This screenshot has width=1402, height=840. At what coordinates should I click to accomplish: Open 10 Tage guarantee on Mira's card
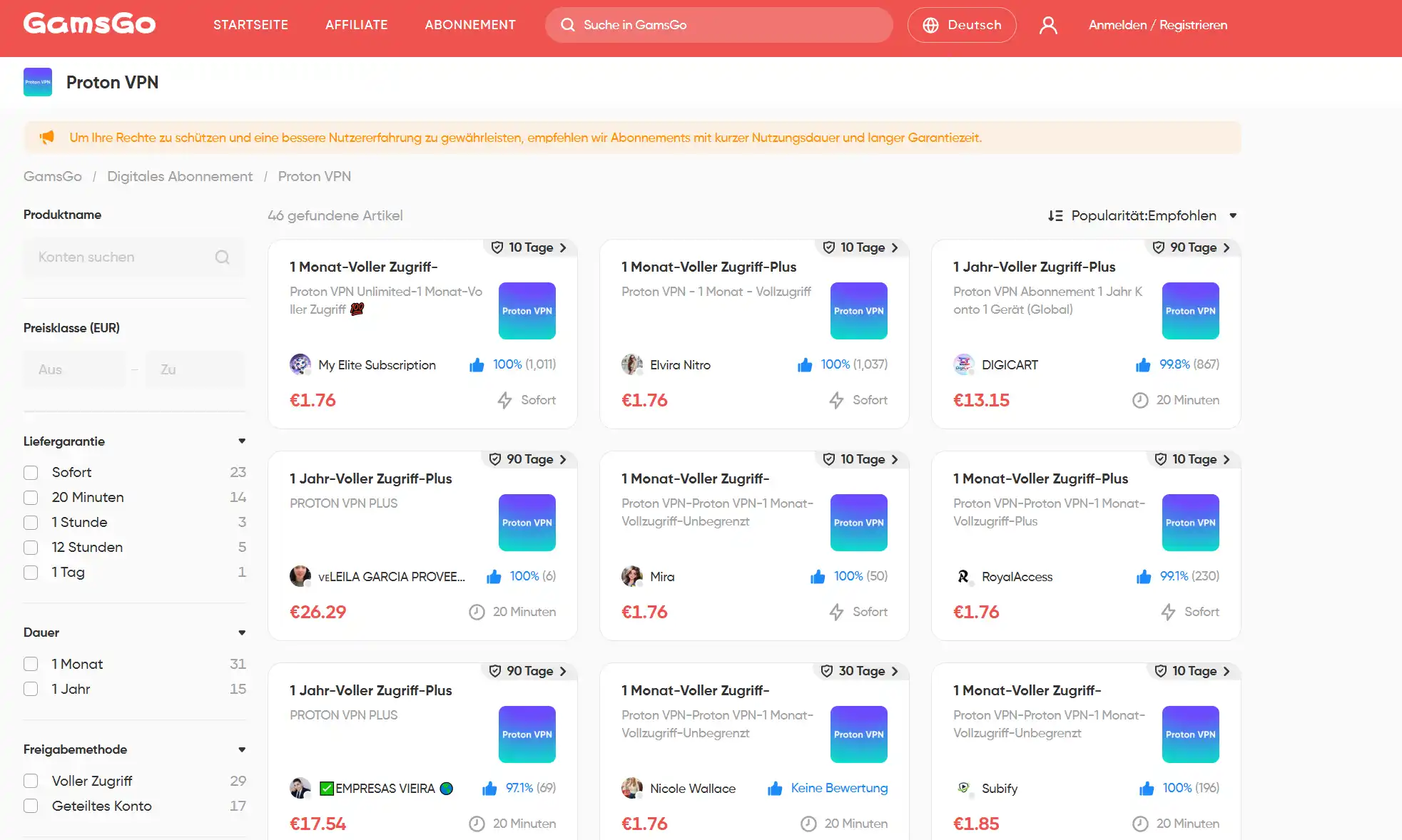coord(861,459)
